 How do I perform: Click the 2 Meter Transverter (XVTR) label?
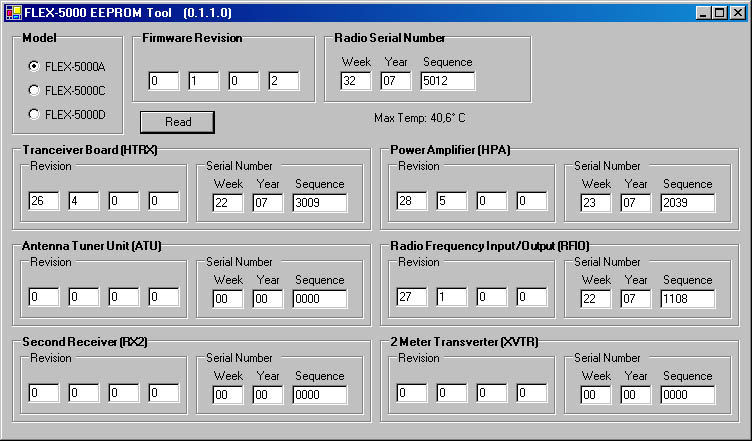(x=464, y=342)
